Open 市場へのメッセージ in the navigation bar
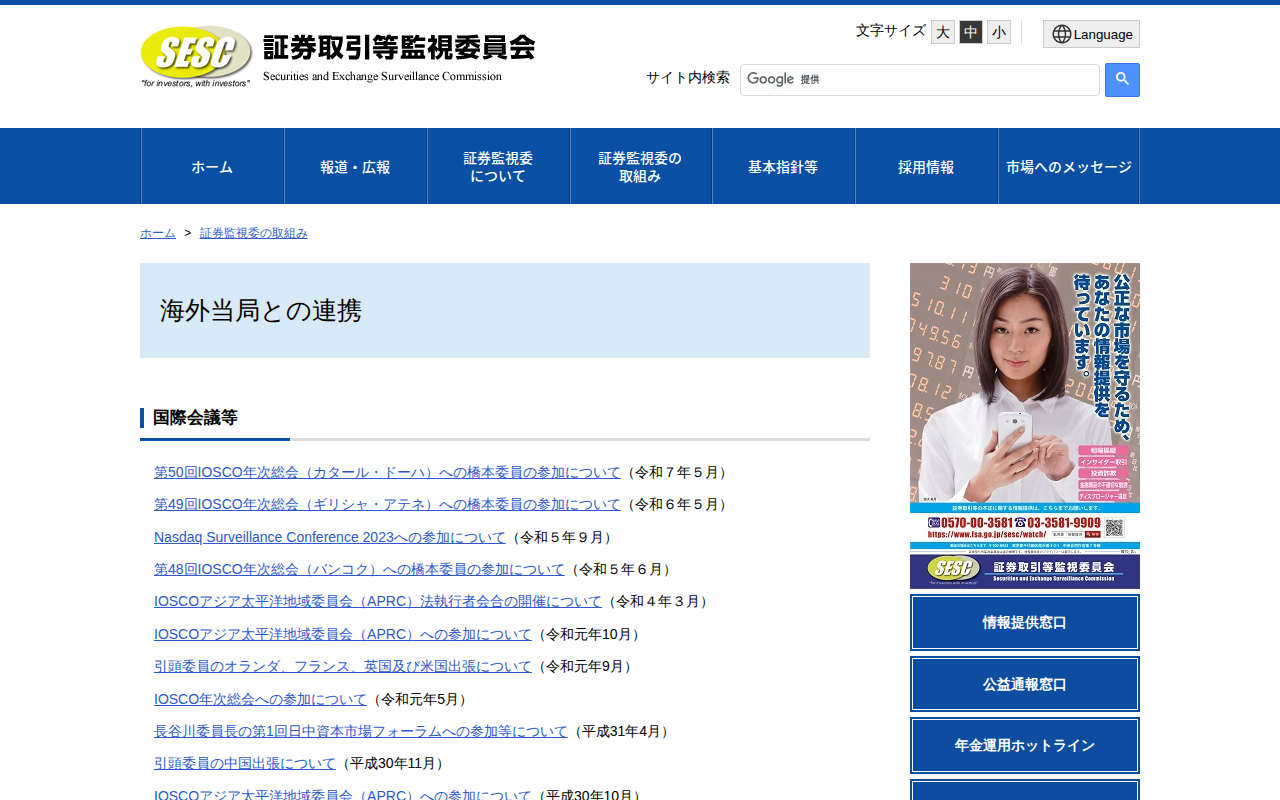Image resolution: width=1280 pixels, height=800 pixels. pyautogui.click(x=1069, y=166)
